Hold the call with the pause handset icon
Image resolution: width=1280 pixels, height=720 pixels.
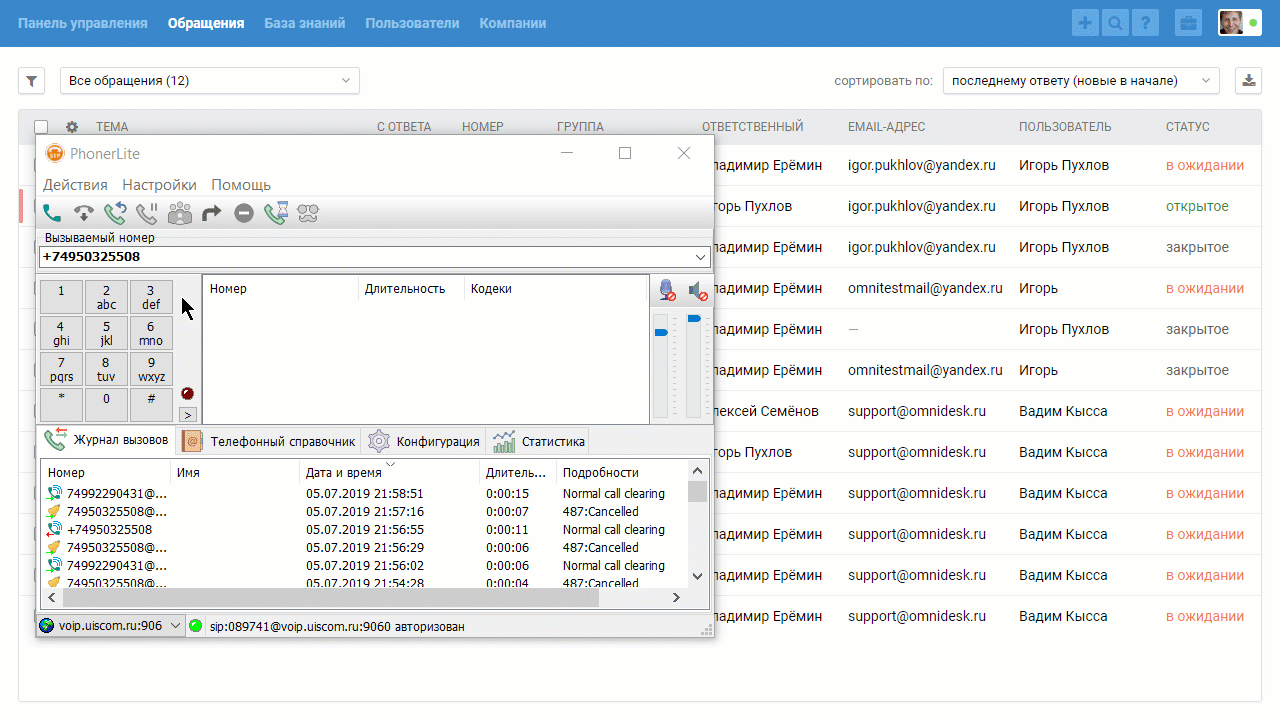point(147,212)
